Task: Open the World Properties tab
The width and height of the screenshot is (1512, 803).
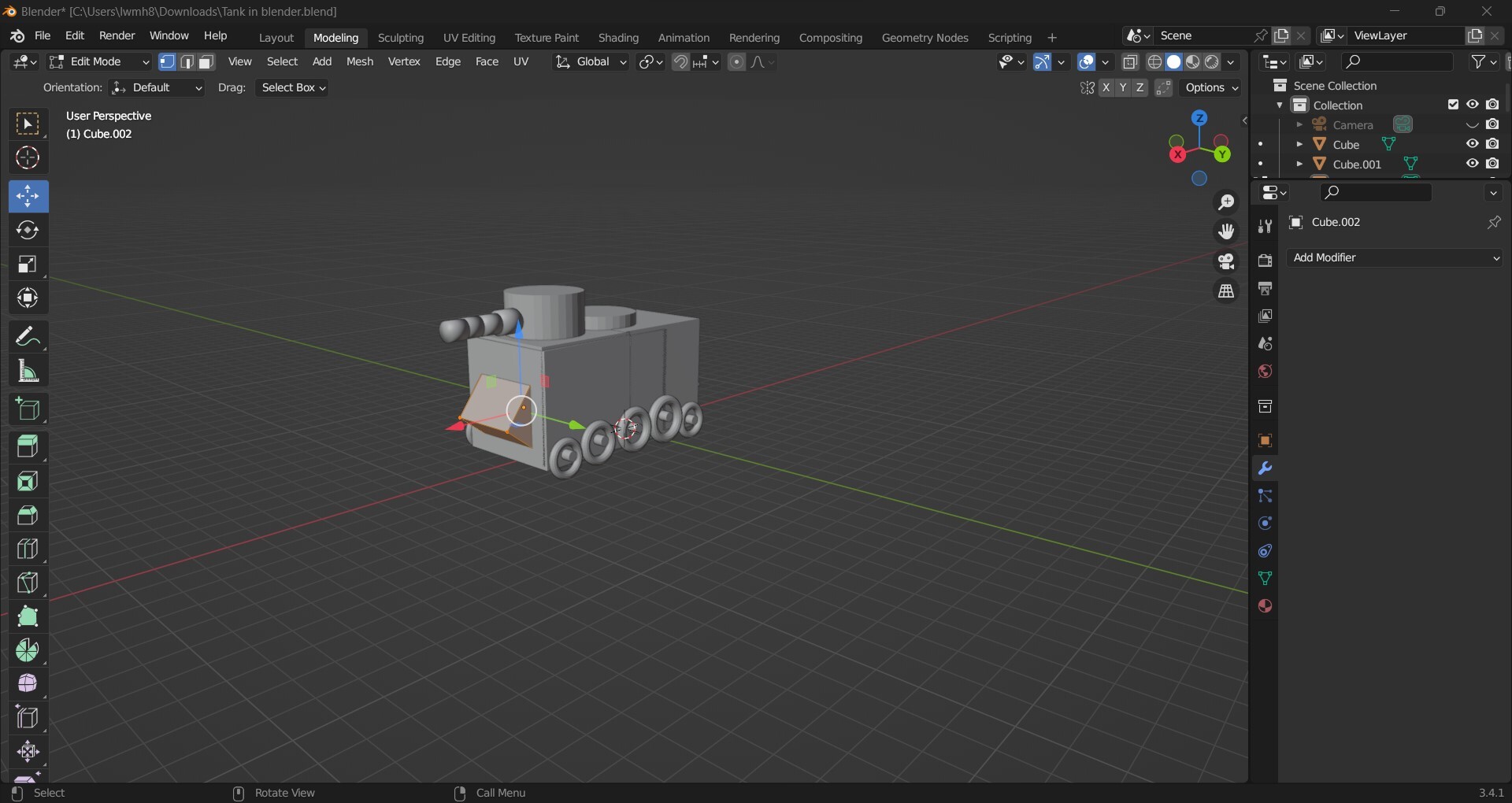Action: [1266, 372]
